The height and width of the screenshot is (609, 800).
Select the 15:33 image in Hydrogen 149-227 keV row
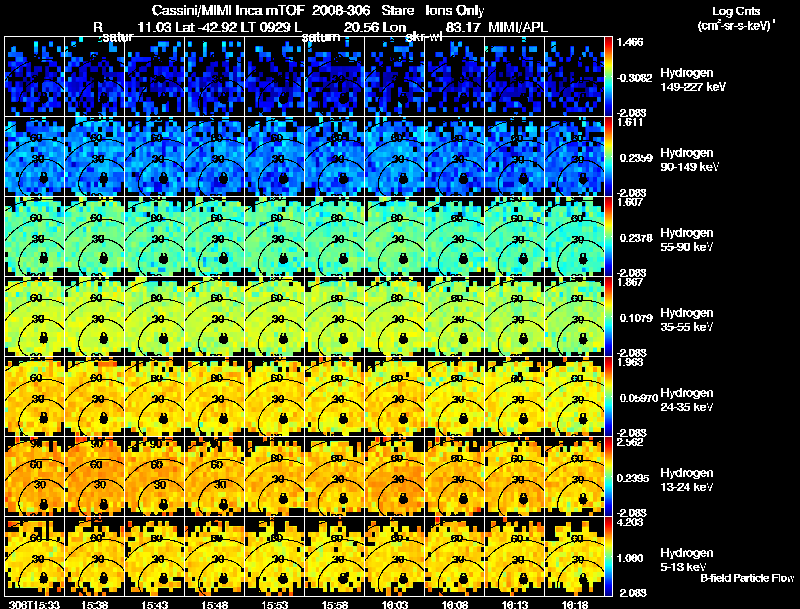[35, 76]
